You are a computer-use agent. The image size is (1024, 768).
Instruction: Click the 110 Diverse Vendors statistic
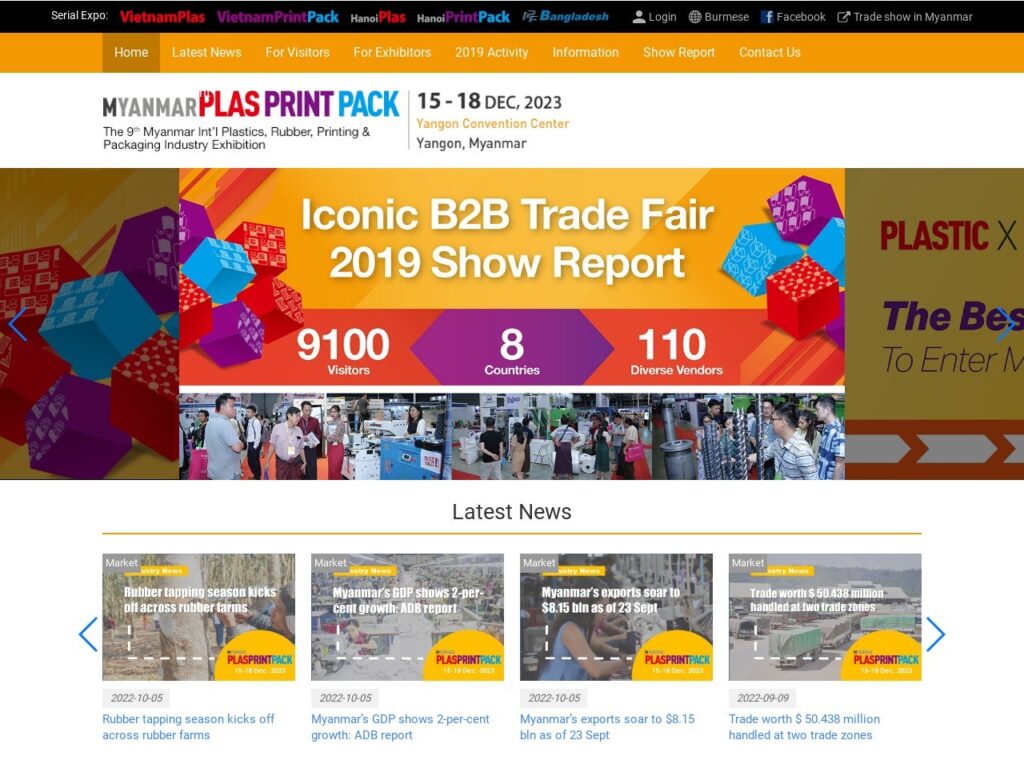(x=676, y=351)
